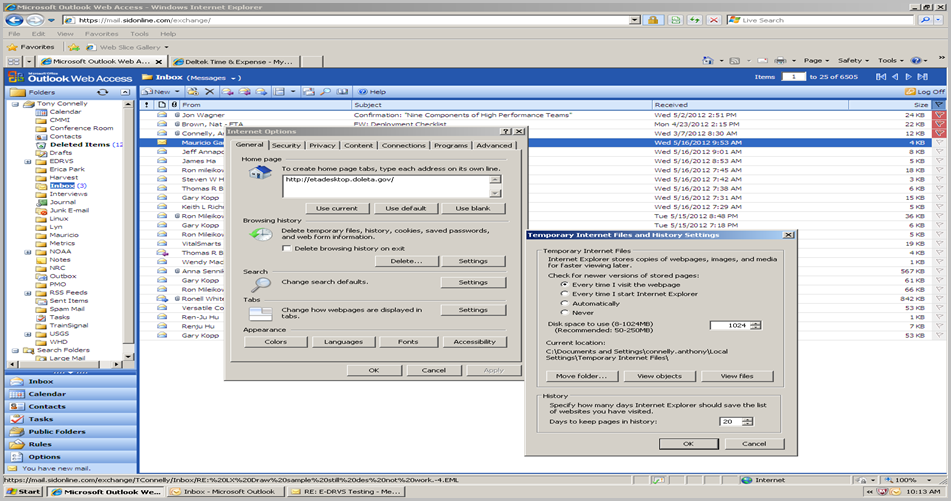951x501 pixels.
Task: Enable 'Delete browsing history on exit' checkbox
Action: point(287,249)
